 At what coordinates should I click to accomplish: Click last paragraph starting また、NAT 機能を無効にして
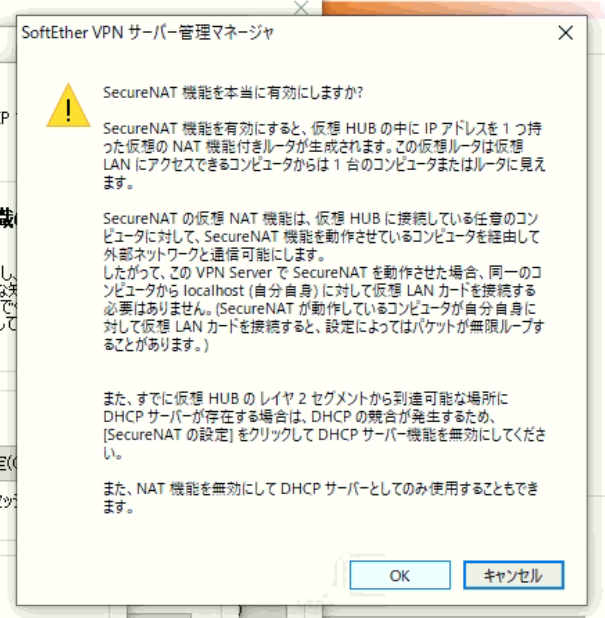coord(321,497)
